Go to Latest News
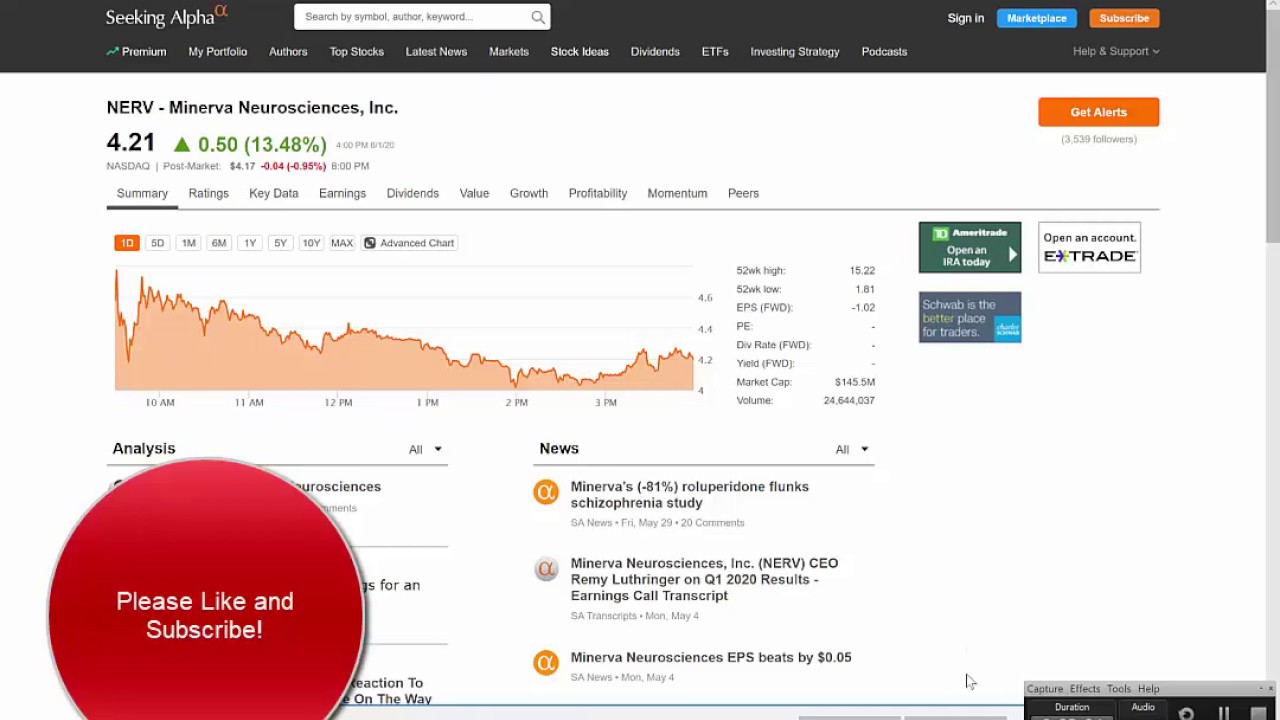 (436, 52)
